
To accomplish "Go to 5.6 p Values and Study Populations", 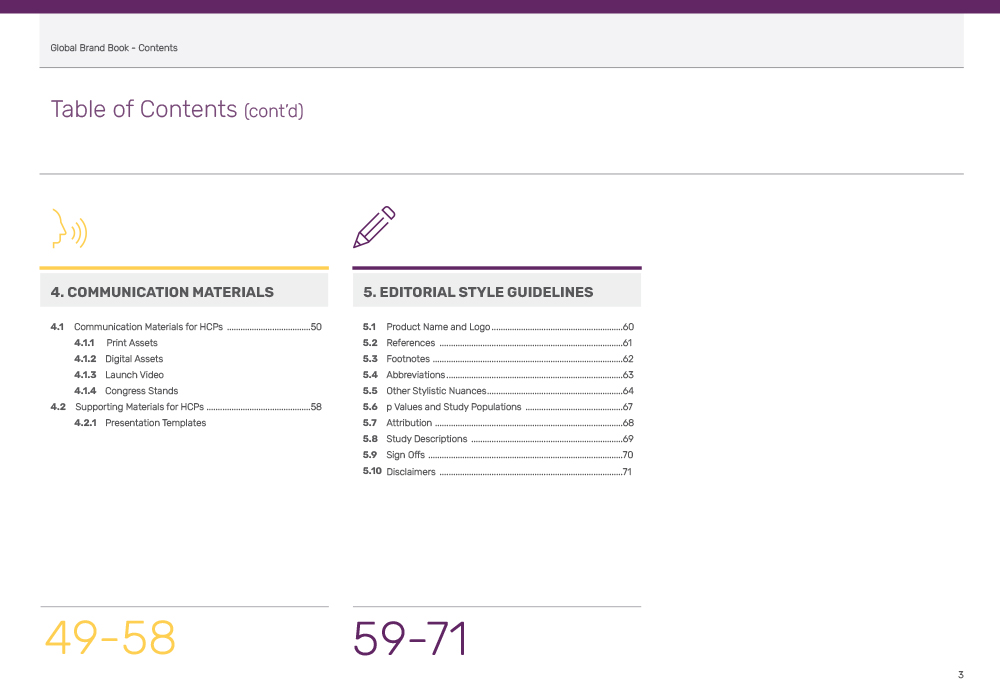I will click(453, 407).
